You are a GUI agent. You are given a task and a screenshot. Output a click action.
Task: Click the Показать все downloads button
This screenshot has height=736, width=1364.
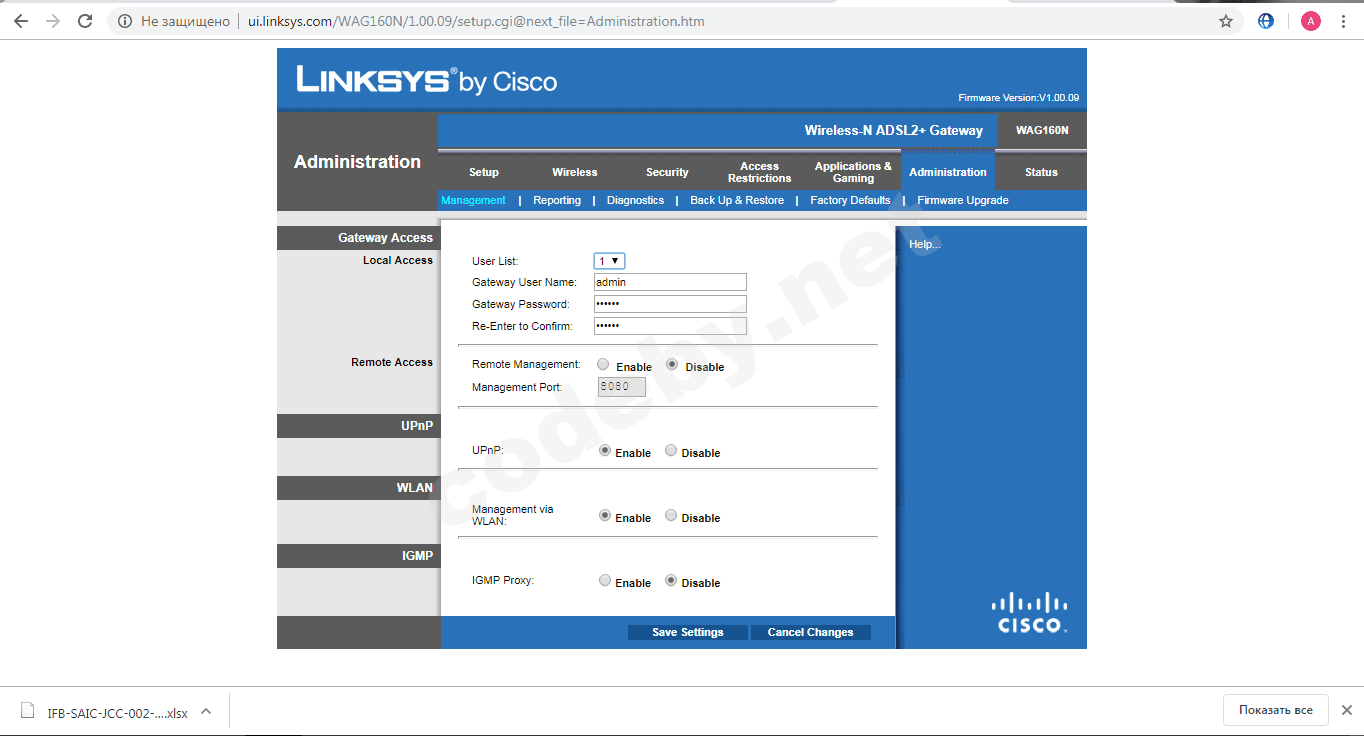pyautogui.click(x=1276, y=710)
